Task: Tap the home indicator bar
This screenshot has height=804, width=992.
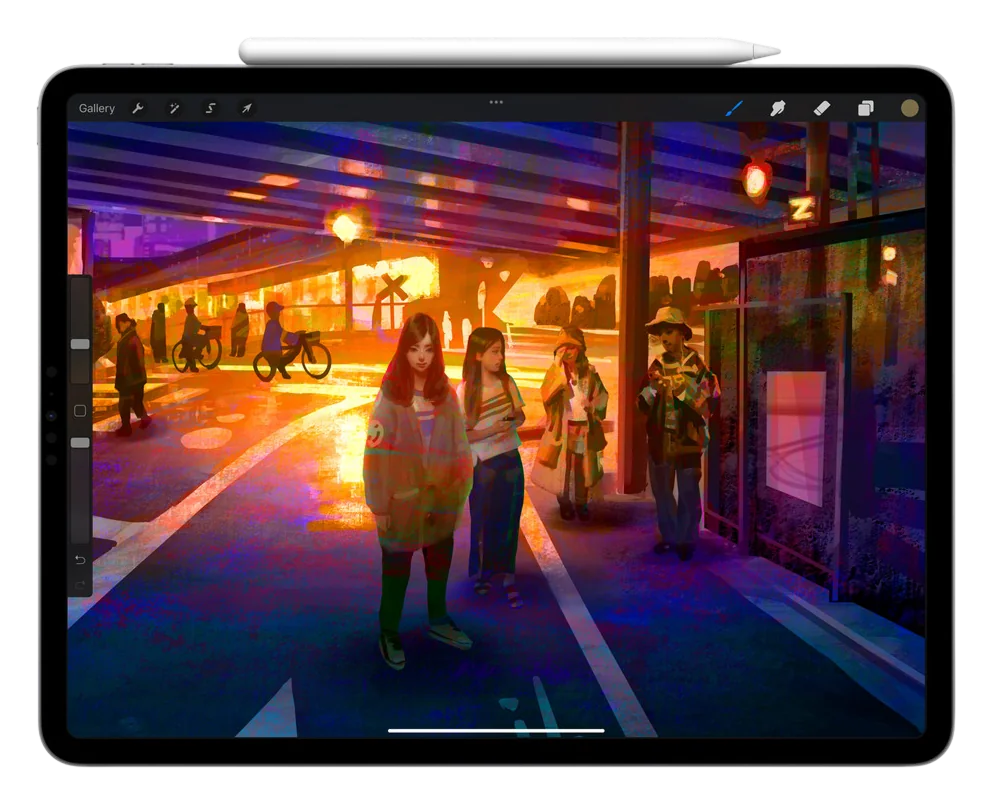Action: point(496,731)
